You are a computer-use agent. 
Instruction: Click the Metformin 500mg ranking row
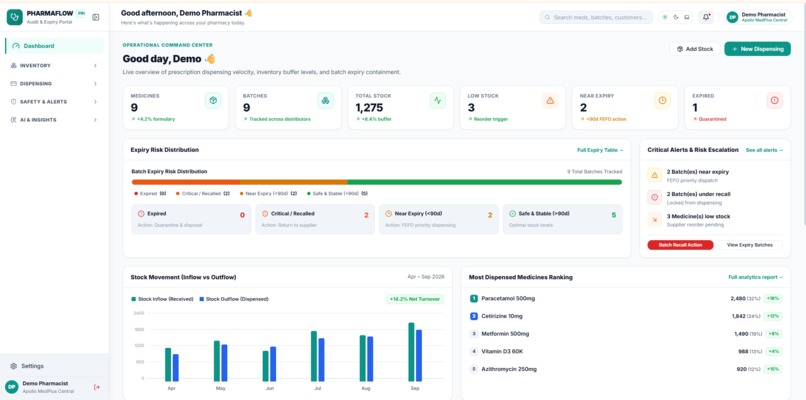626,334
